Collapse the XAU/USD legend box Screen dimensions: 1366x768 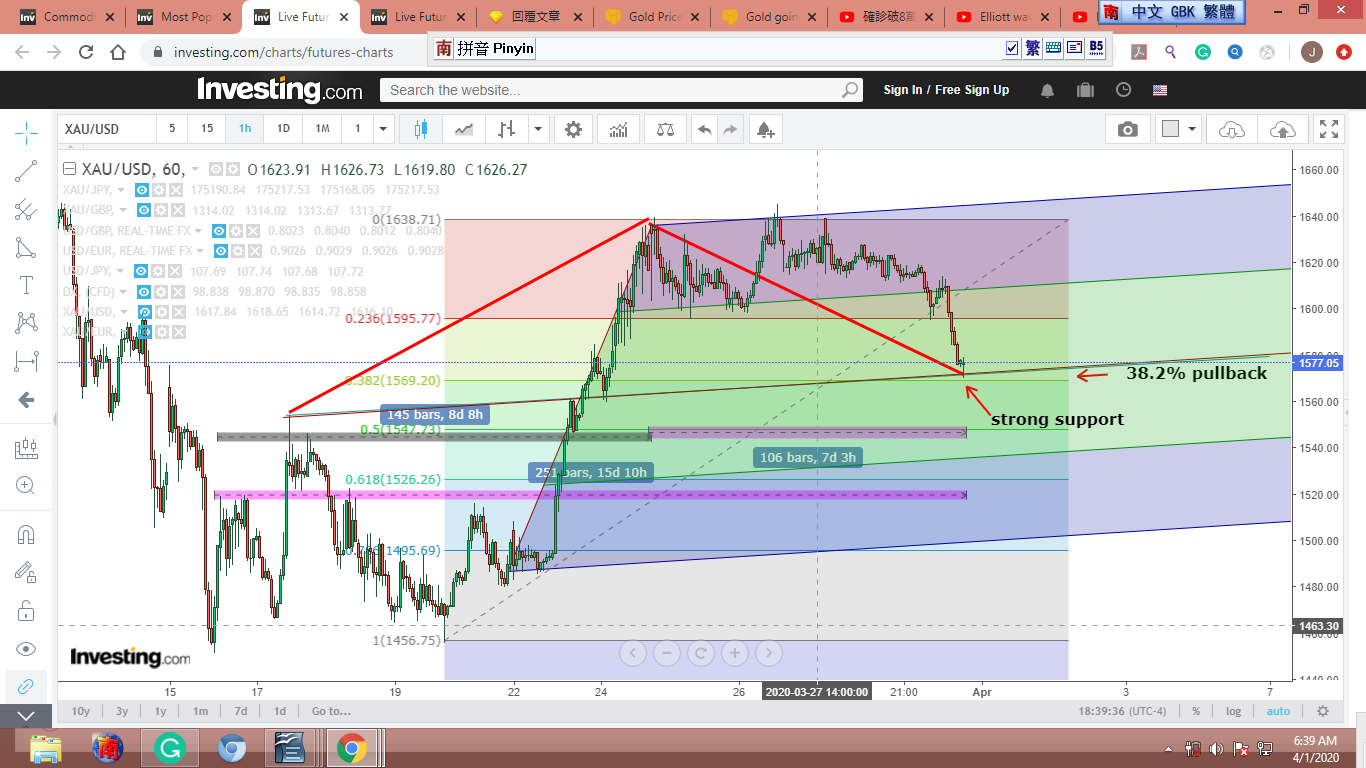tap(69, 169)
